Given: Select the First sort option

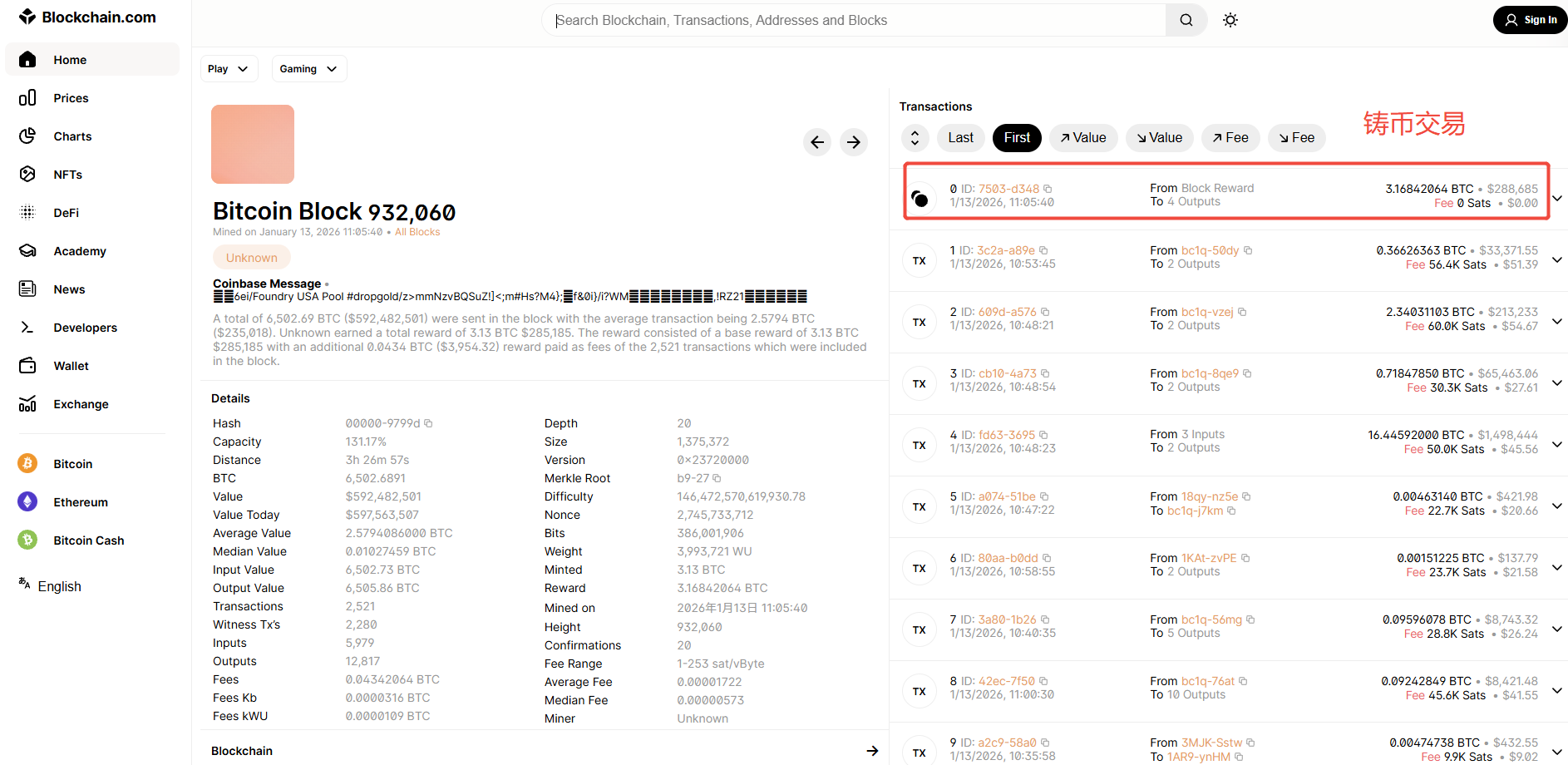Looking at the screenshot, I should click(1017, 138).
